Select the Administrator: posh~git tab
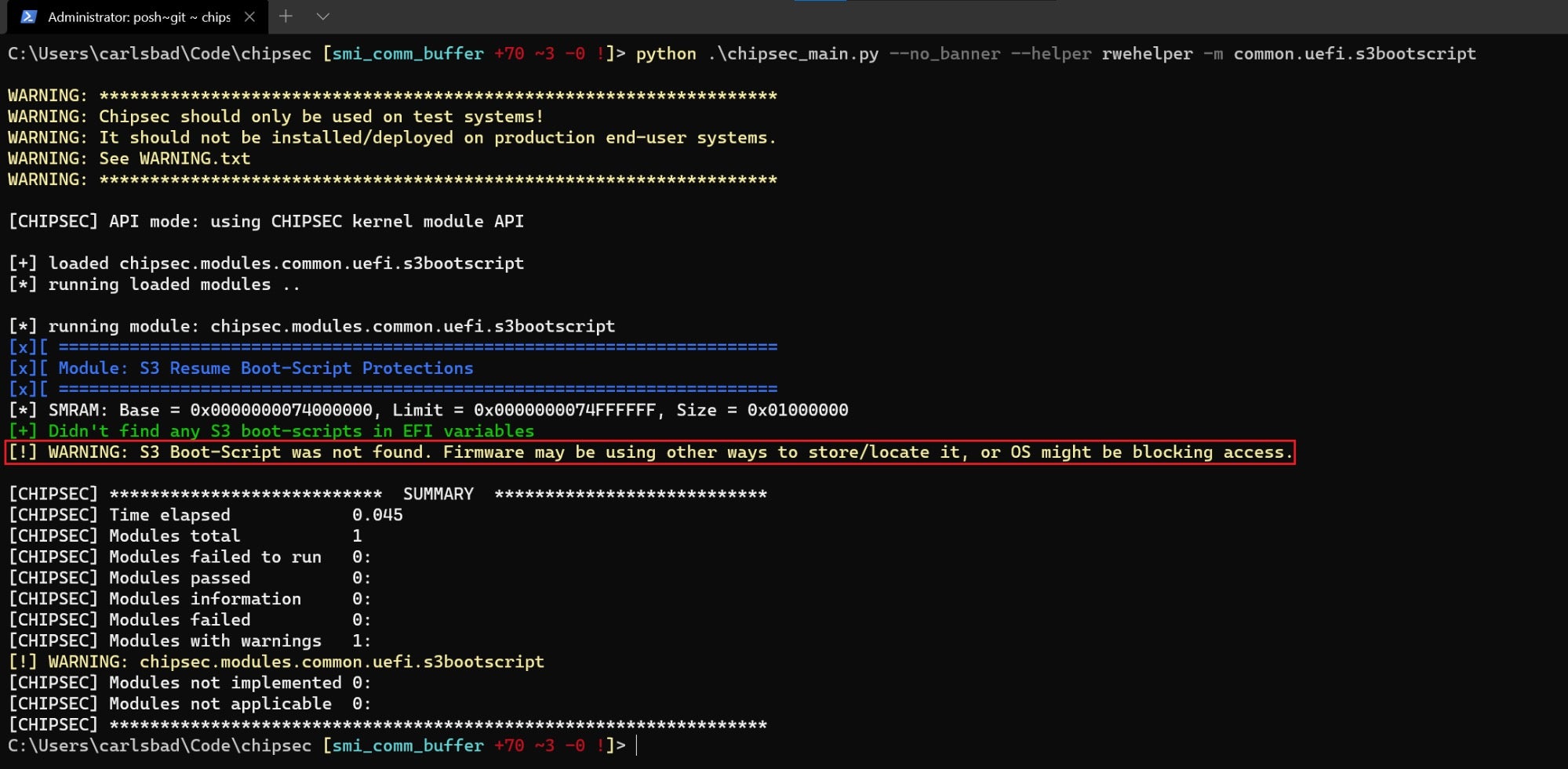The height and width of the screenshot is (769, 1568). pos(139,16)
